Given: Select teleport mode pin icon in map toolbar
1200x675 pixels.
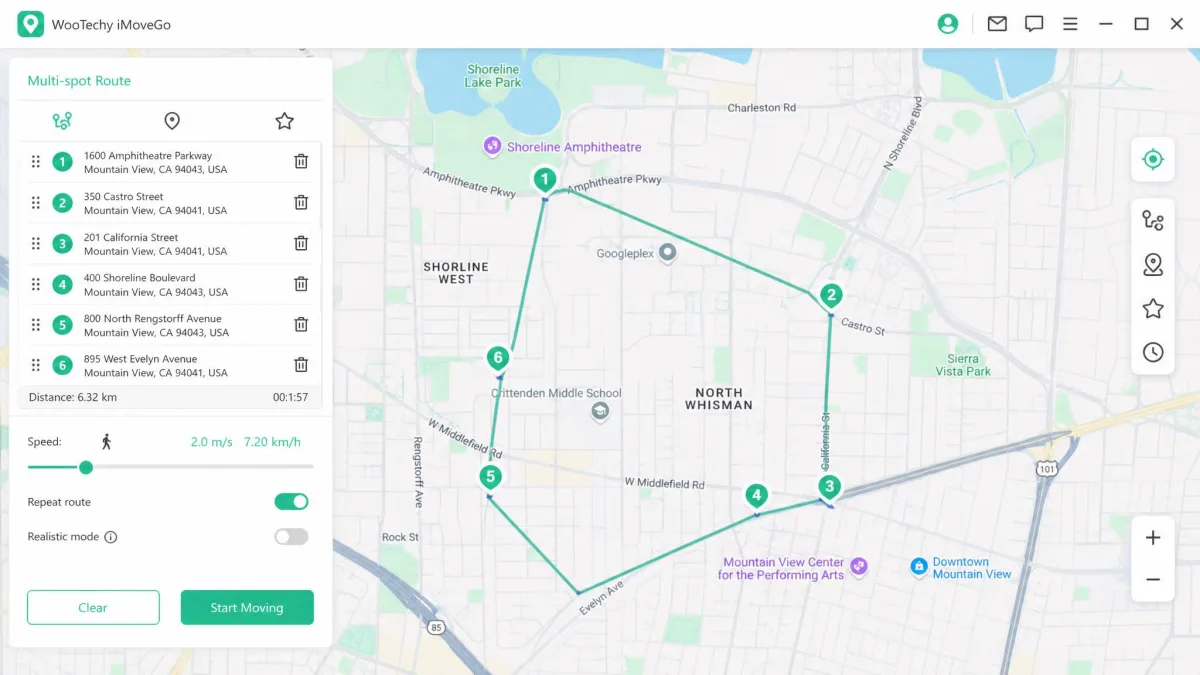Looking at the screenshot, I should (x=1153, y=264).
